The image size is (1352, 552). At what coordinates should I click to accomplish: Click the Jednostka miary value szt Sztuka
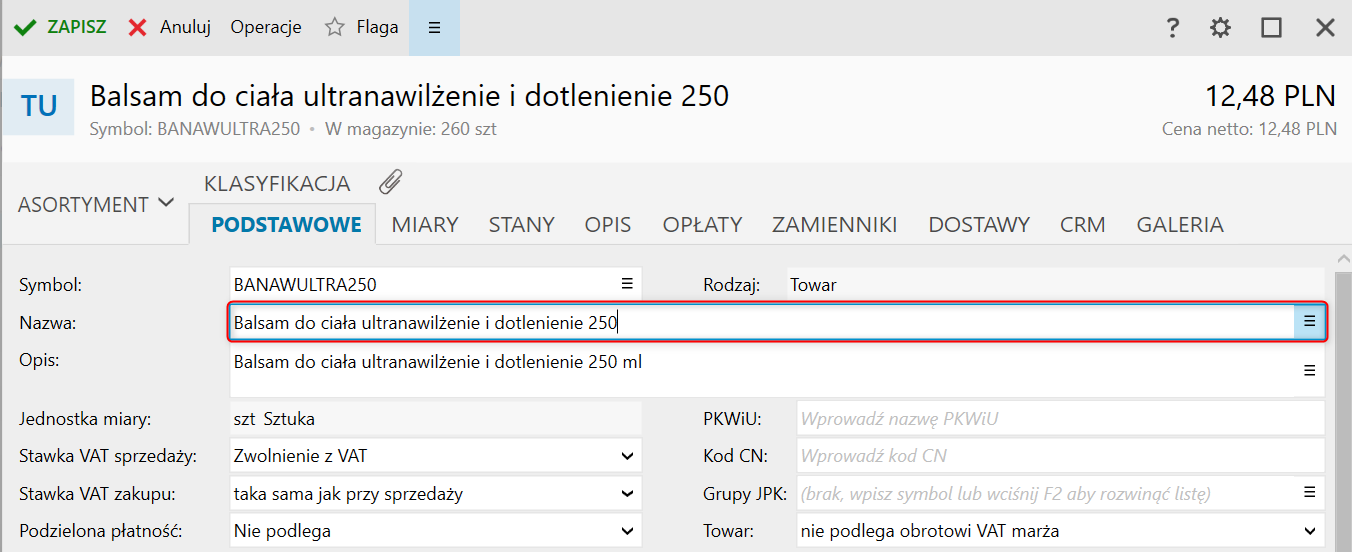[435, 419]
